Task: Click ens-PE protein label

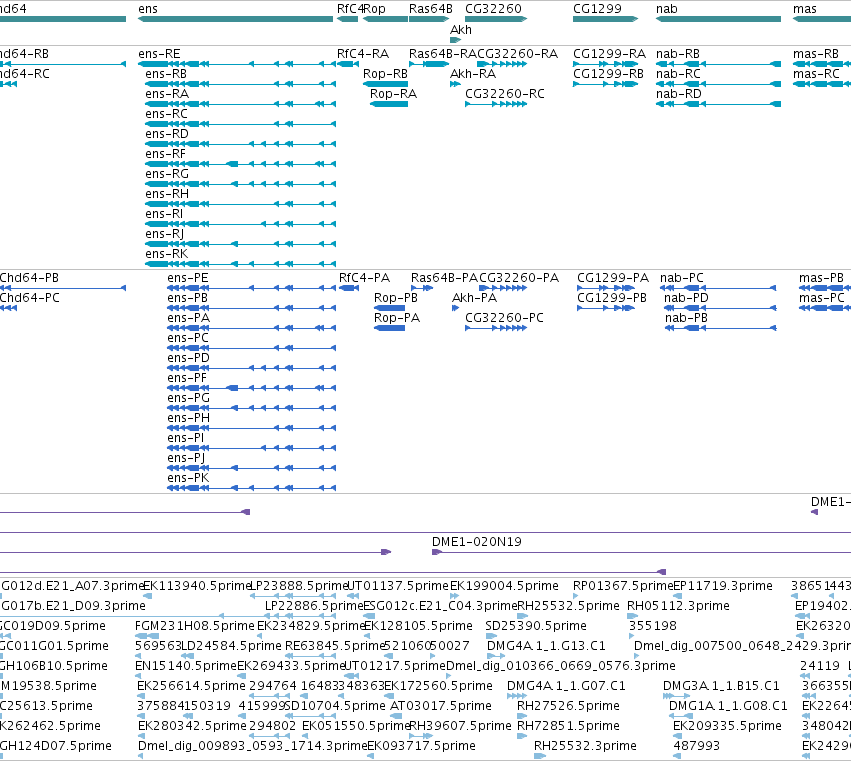Action: coord(188,278)
